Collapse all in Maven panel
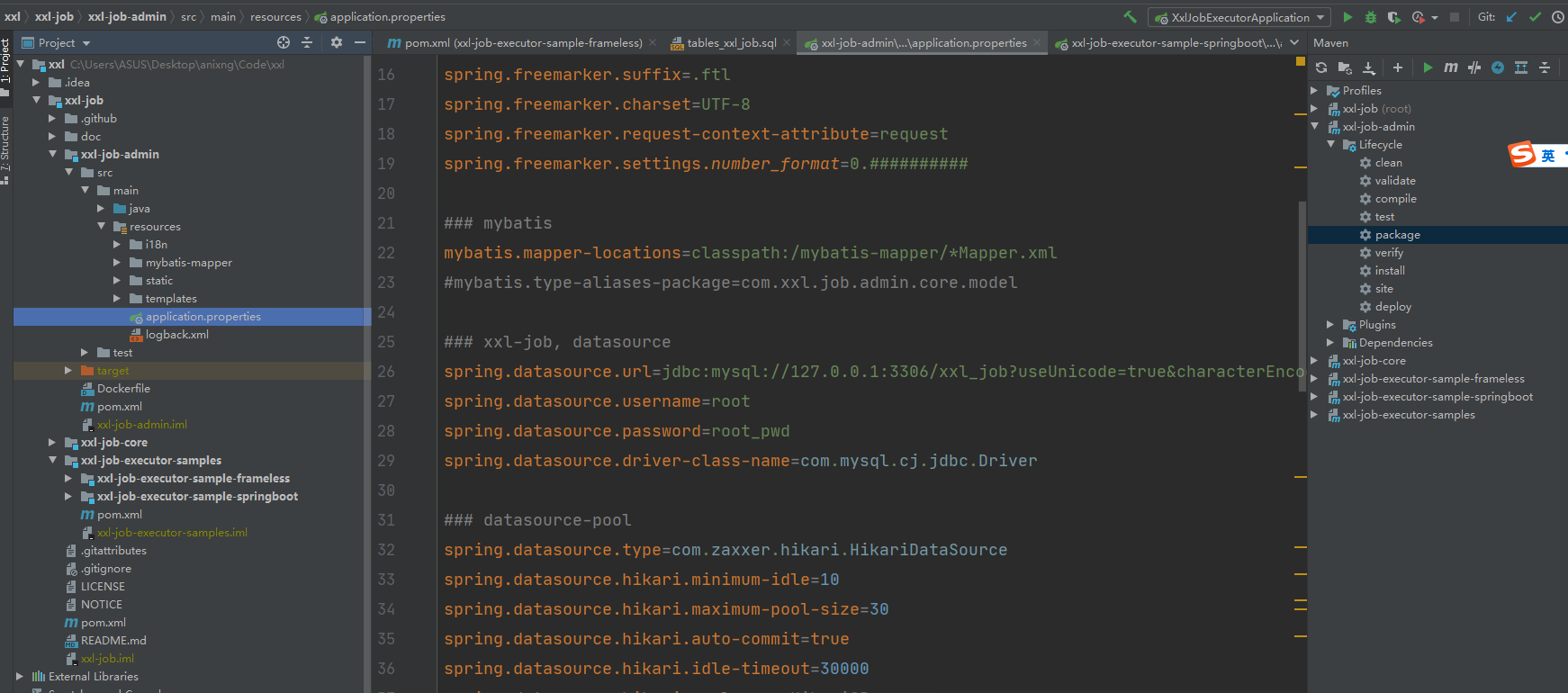1568x693 pixels. pyautogui.click(x=1545, y=67)
